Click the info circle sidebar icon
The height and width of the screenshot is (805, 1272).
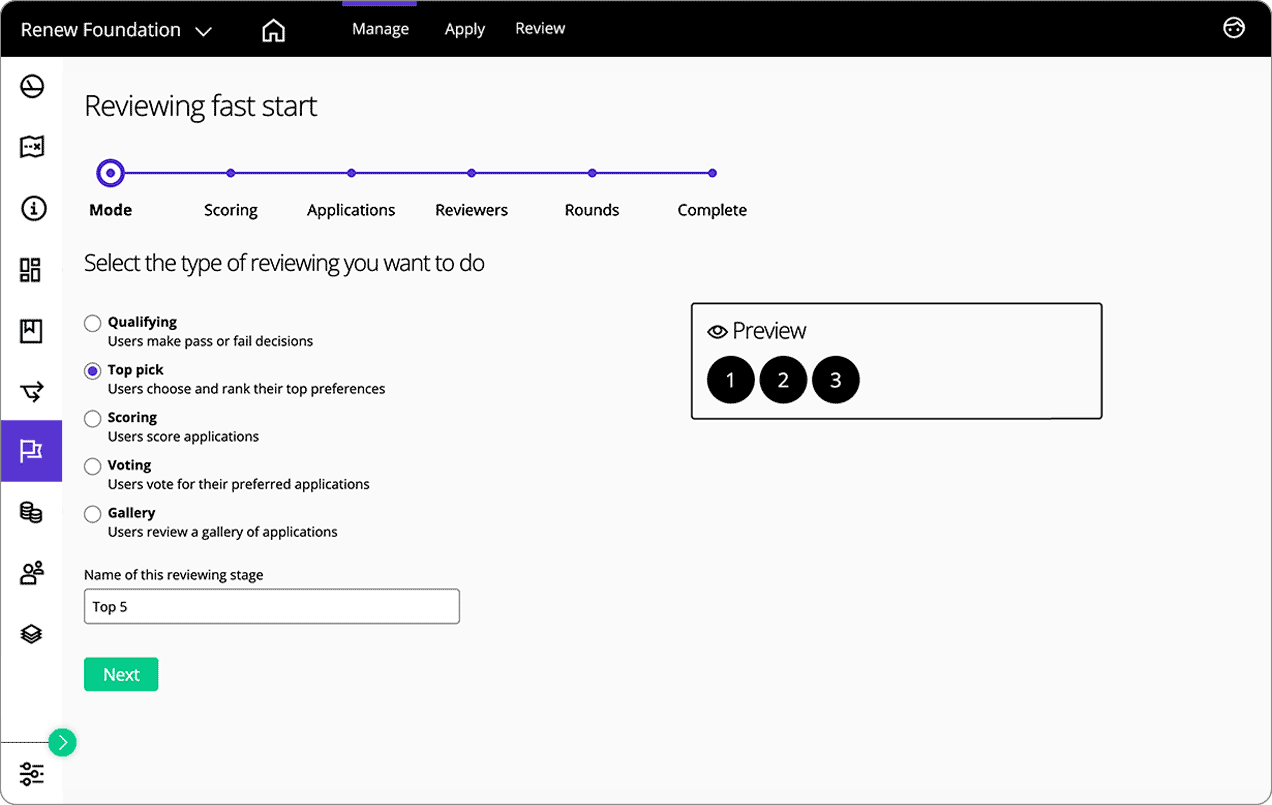coord(32,208)
